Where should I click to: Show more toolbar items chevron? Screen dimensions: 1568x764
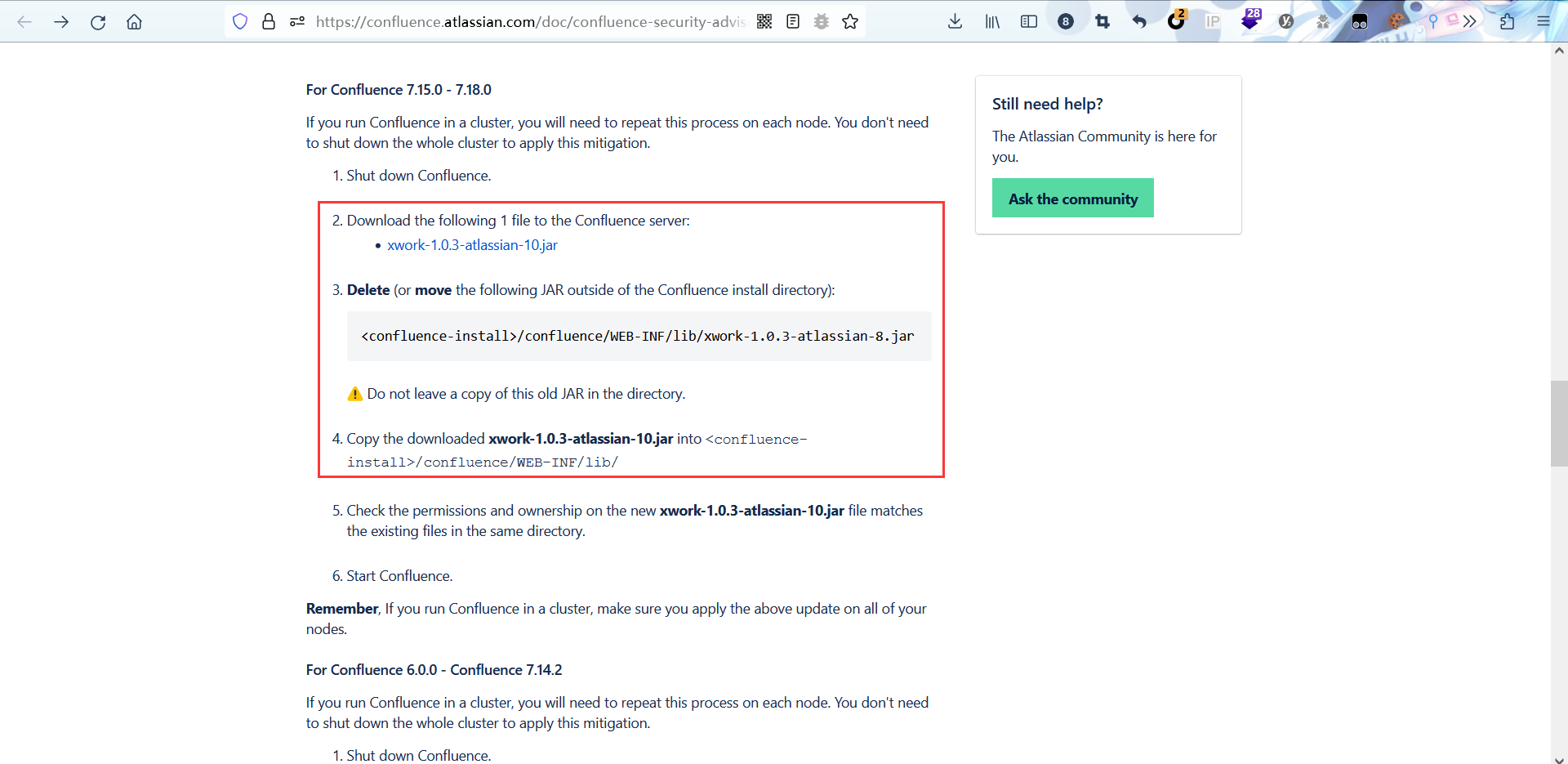pos(1470,22)
